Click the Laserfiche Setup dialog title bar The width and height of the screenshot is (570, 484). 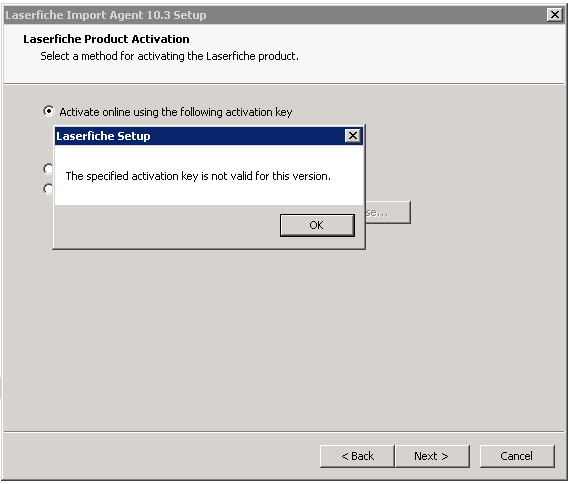(199, 136)
